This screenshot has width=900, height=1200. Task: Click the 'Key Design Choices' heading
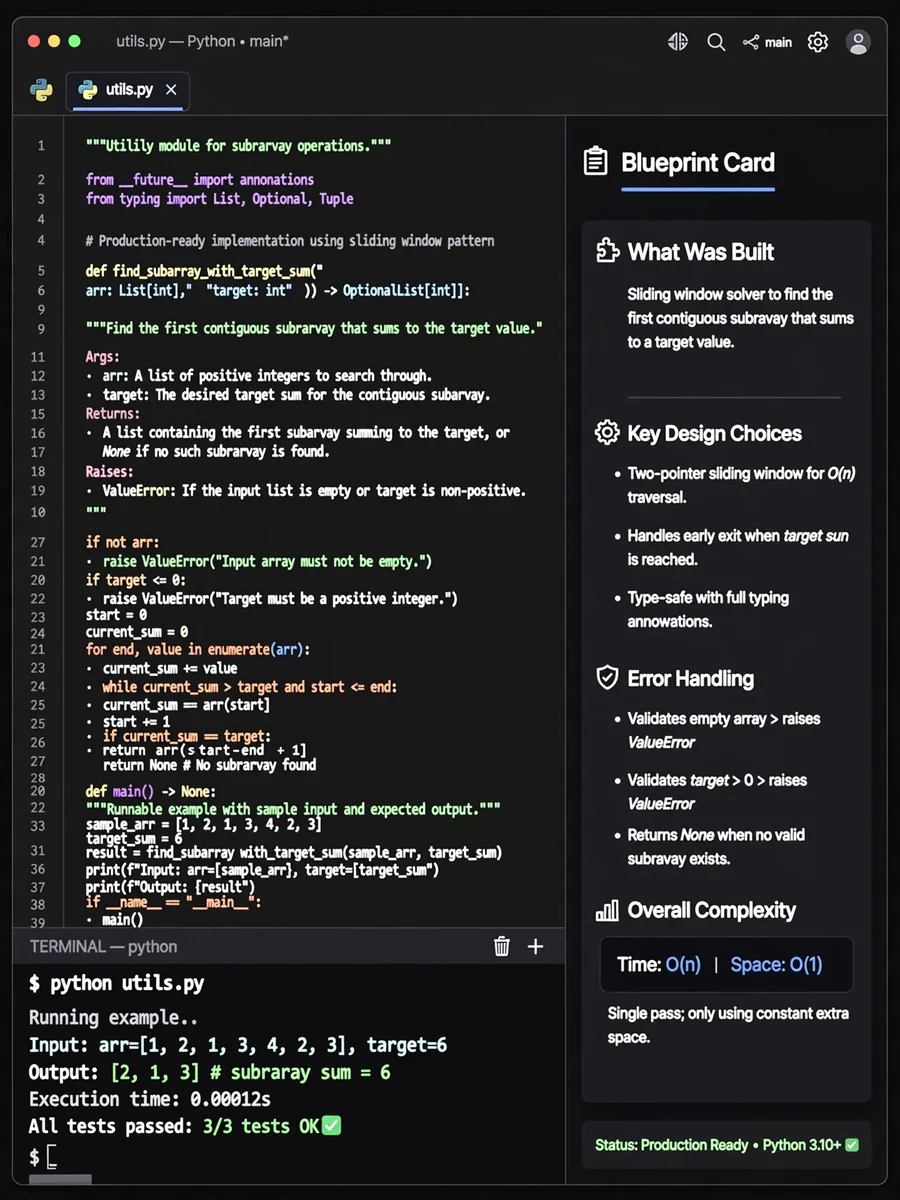[x=715, y=434]
